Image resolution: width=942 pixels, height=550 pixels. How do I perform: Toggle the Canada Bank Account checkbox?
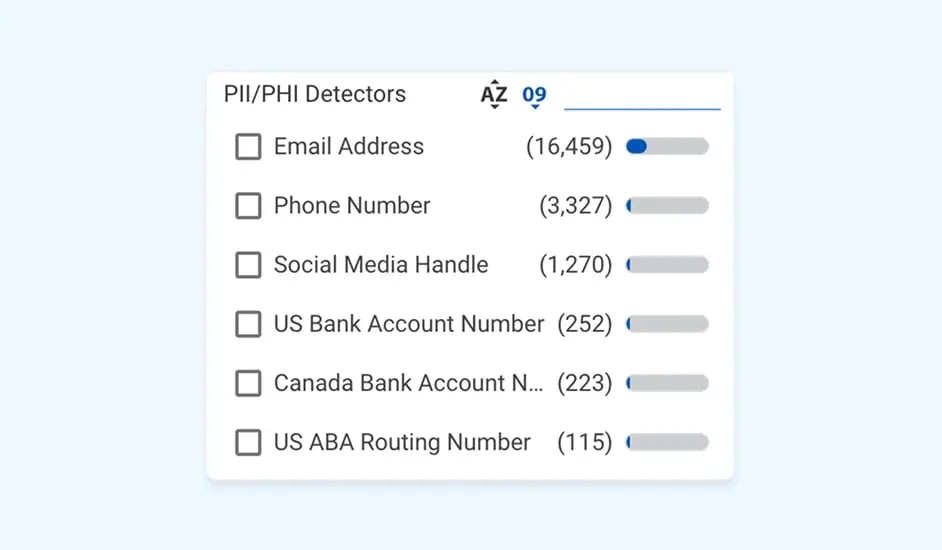(x=248, y=383)
